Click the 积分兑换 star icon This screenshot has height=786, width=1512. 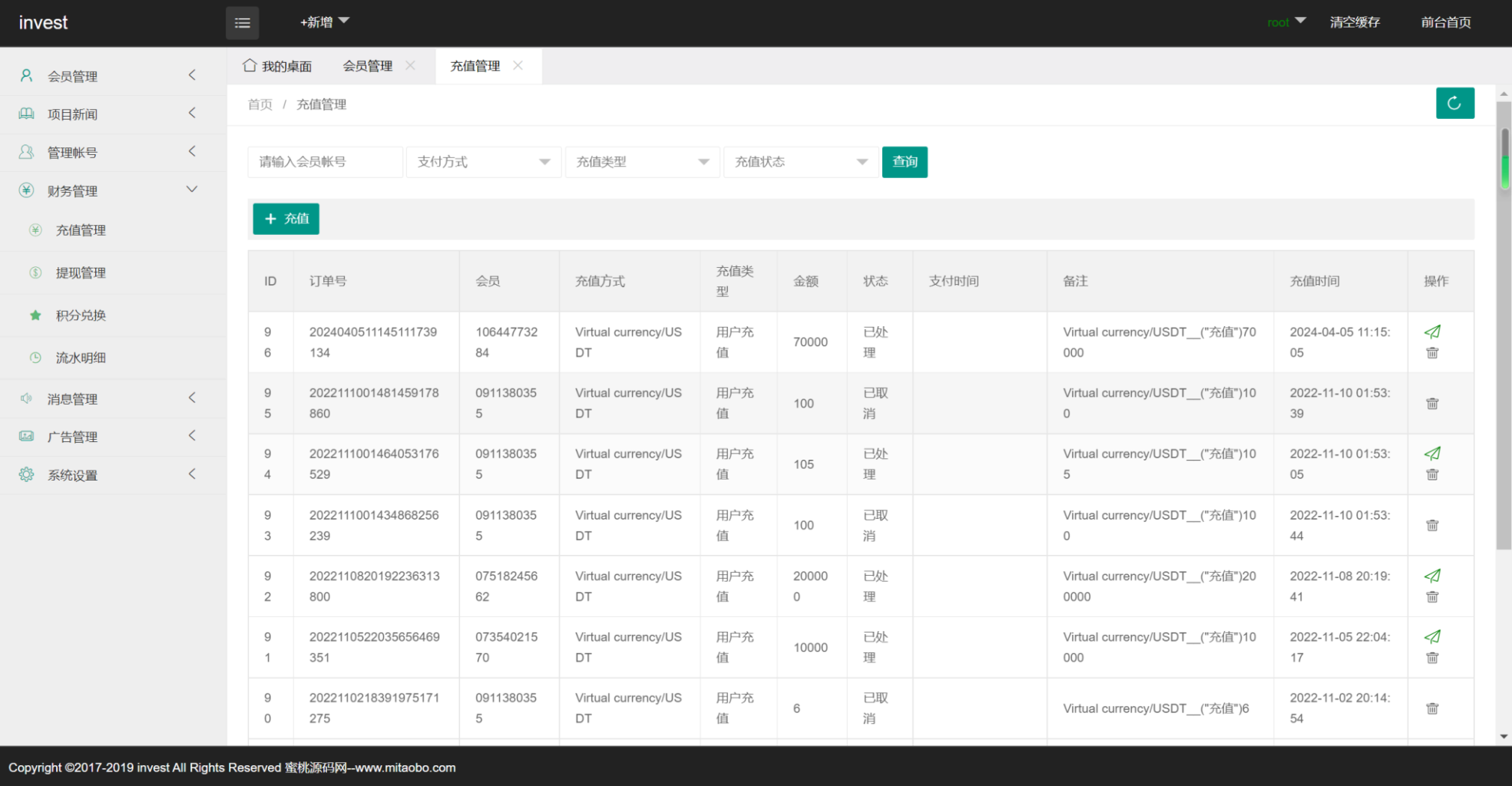[x=35, y=315]
